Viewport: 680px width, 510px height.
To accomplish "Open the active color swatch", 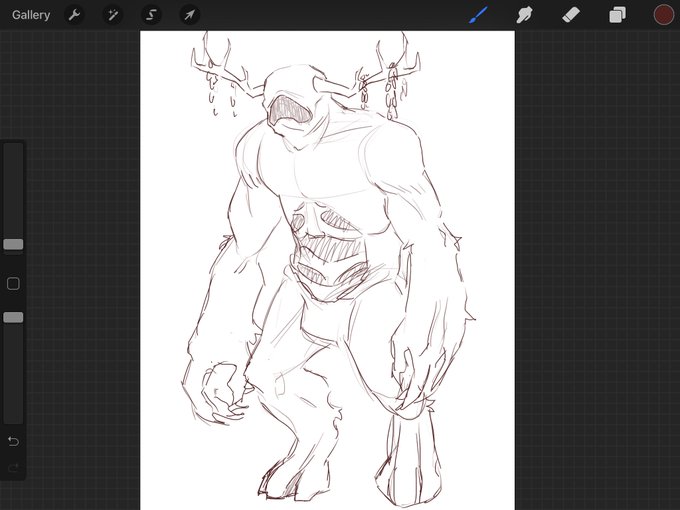I will 664,15.
